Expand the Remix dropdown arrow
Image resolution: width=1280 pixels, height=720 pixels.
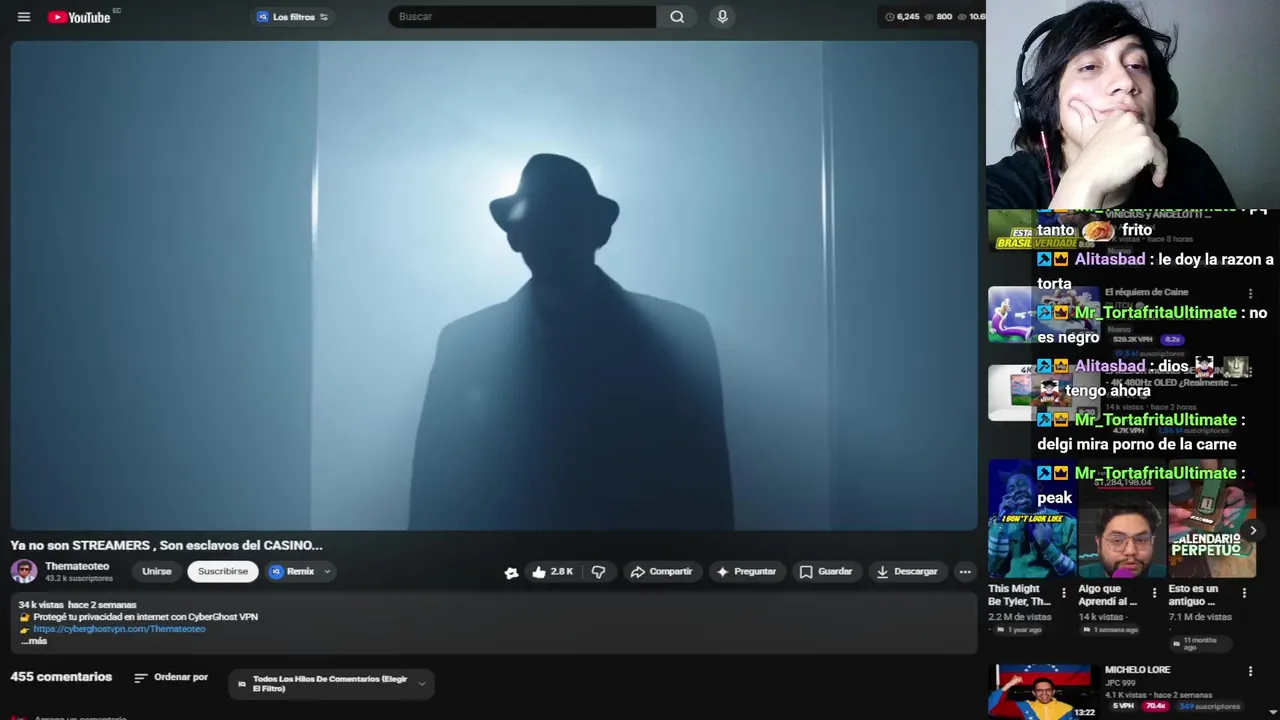coord(327,571)
